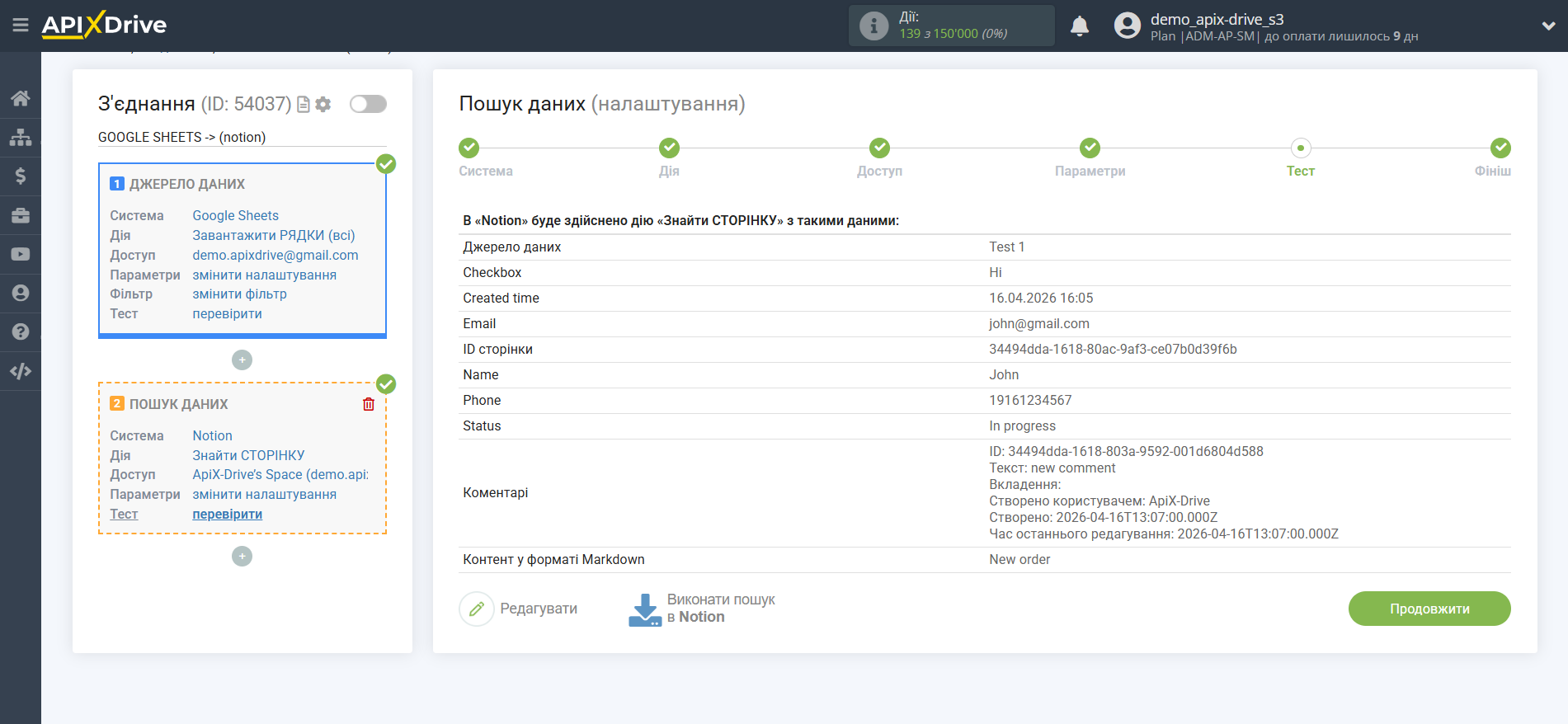
Task: Click the actions counter '139 з 150'000'
Action: [953, 34]
